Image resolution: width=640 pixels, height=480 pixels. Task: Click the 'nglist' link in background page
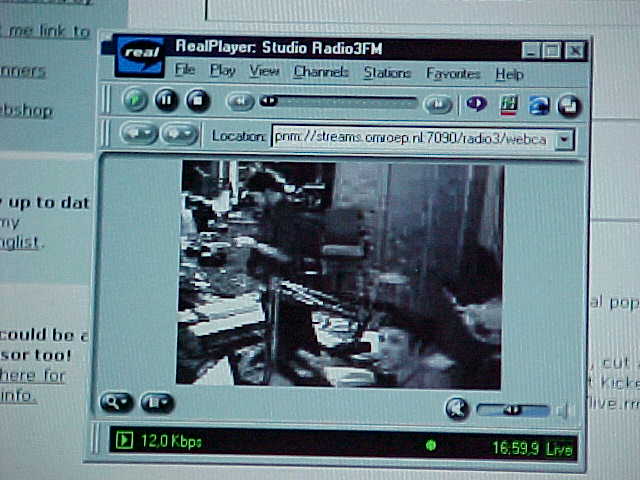[20, 242]
